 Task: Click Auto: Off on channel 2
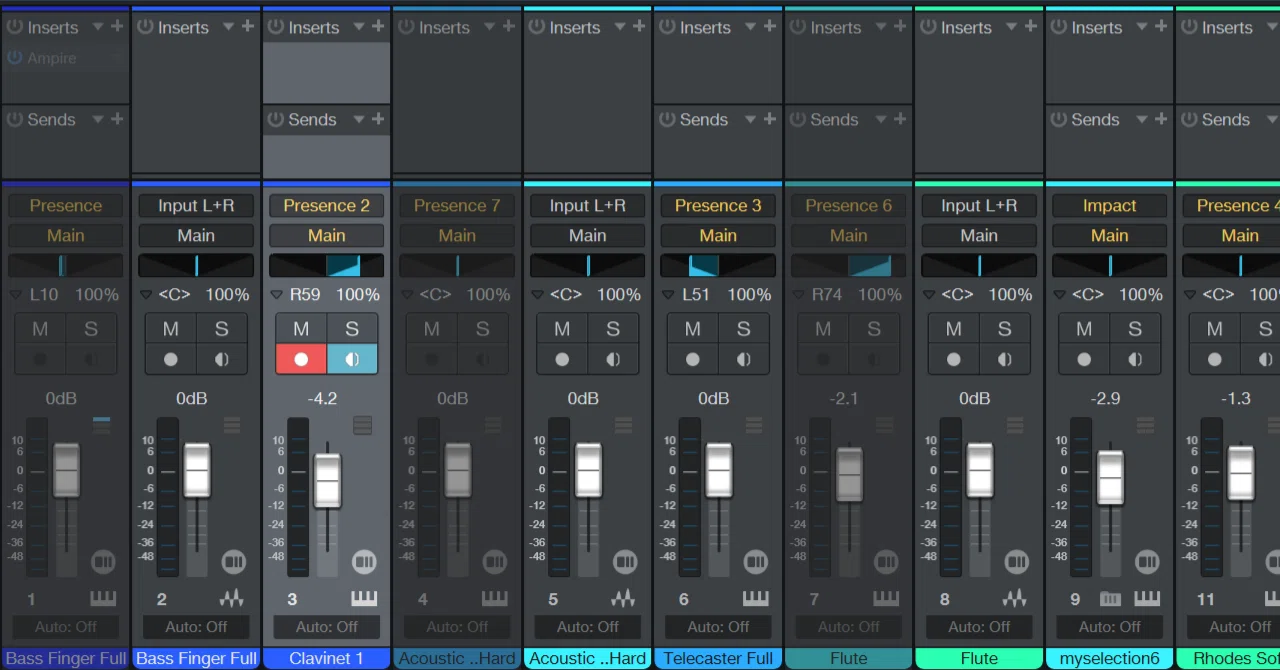point(196,627)
